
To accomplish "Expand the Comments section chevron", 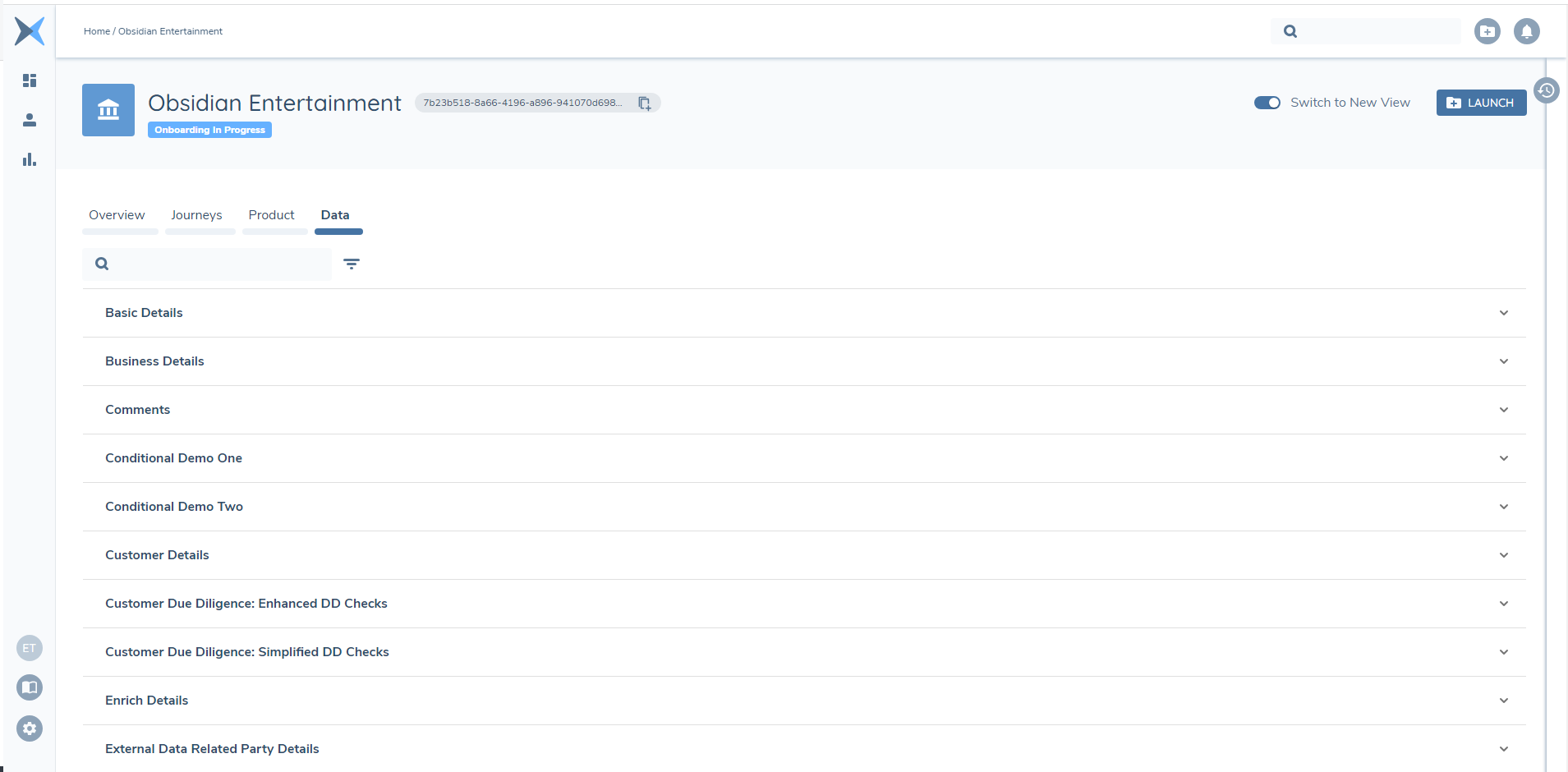I will click(1503, 410).
